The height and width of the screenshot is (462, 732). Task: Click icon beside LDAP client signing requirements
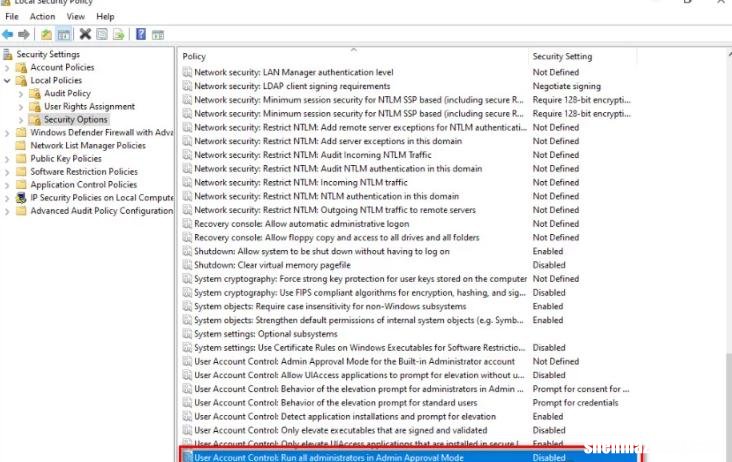[187, 86]
